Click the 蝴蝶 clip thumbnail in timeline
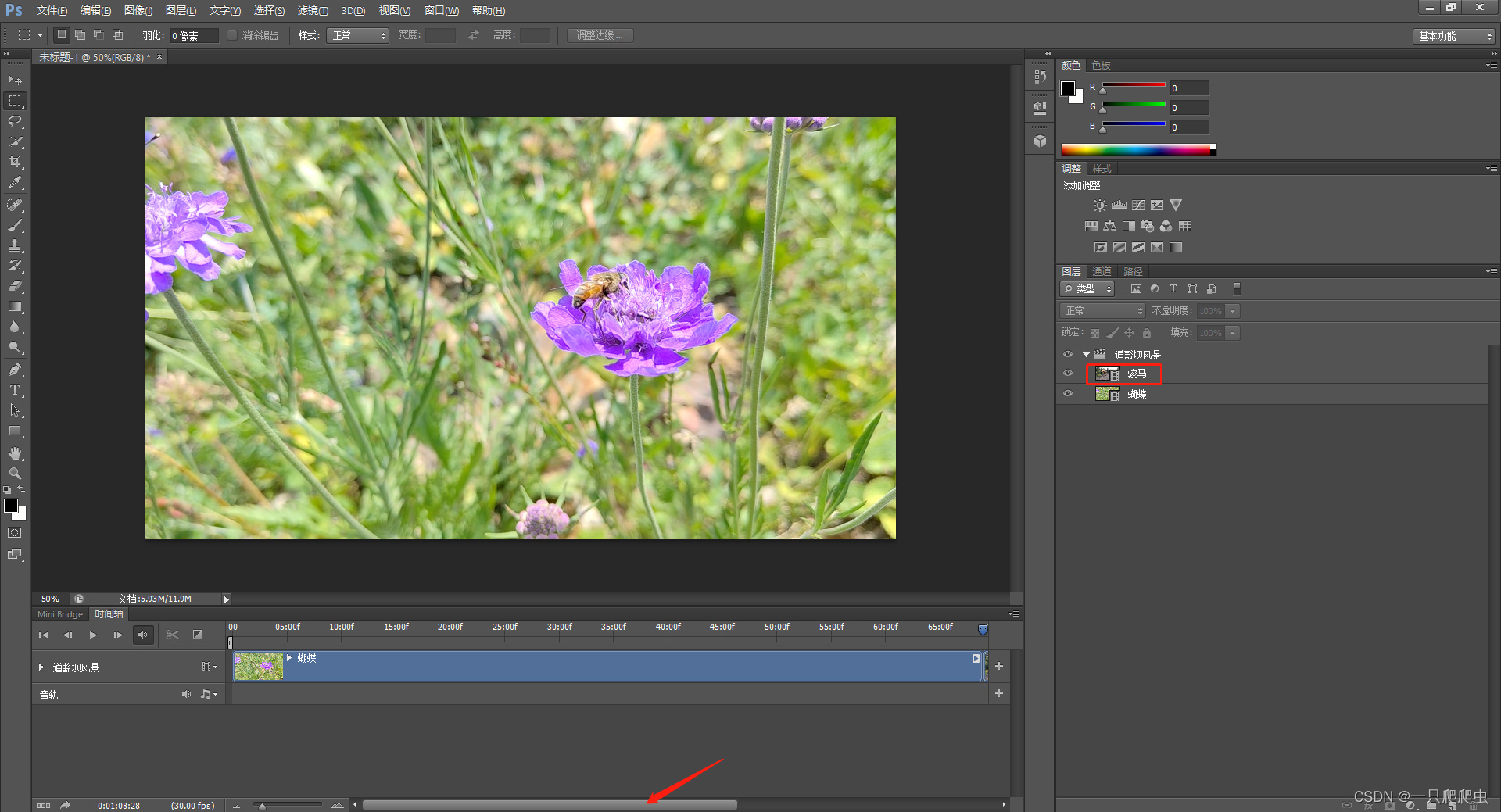This screenshot has width=1501, height=812. (x=259, y=666)
